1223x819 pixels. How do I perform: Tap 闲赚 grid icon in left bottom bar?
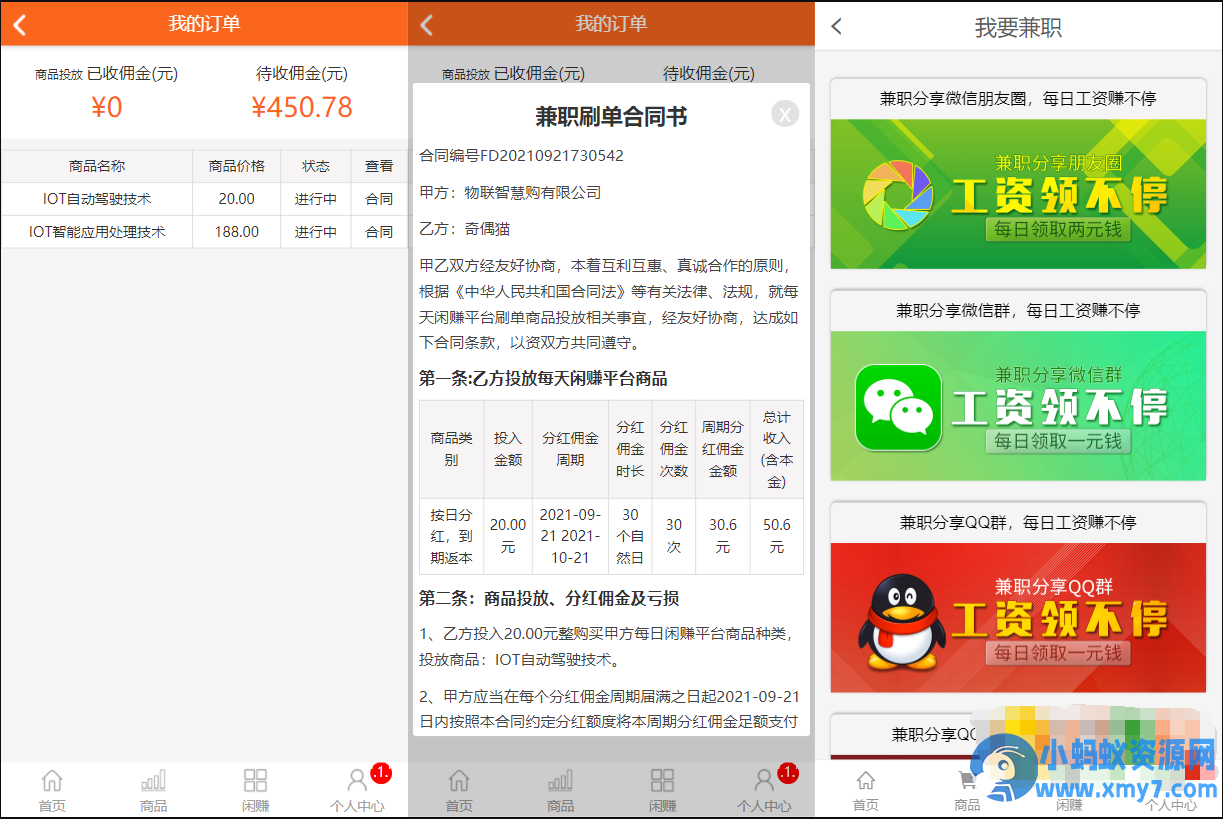pos(256,789)
